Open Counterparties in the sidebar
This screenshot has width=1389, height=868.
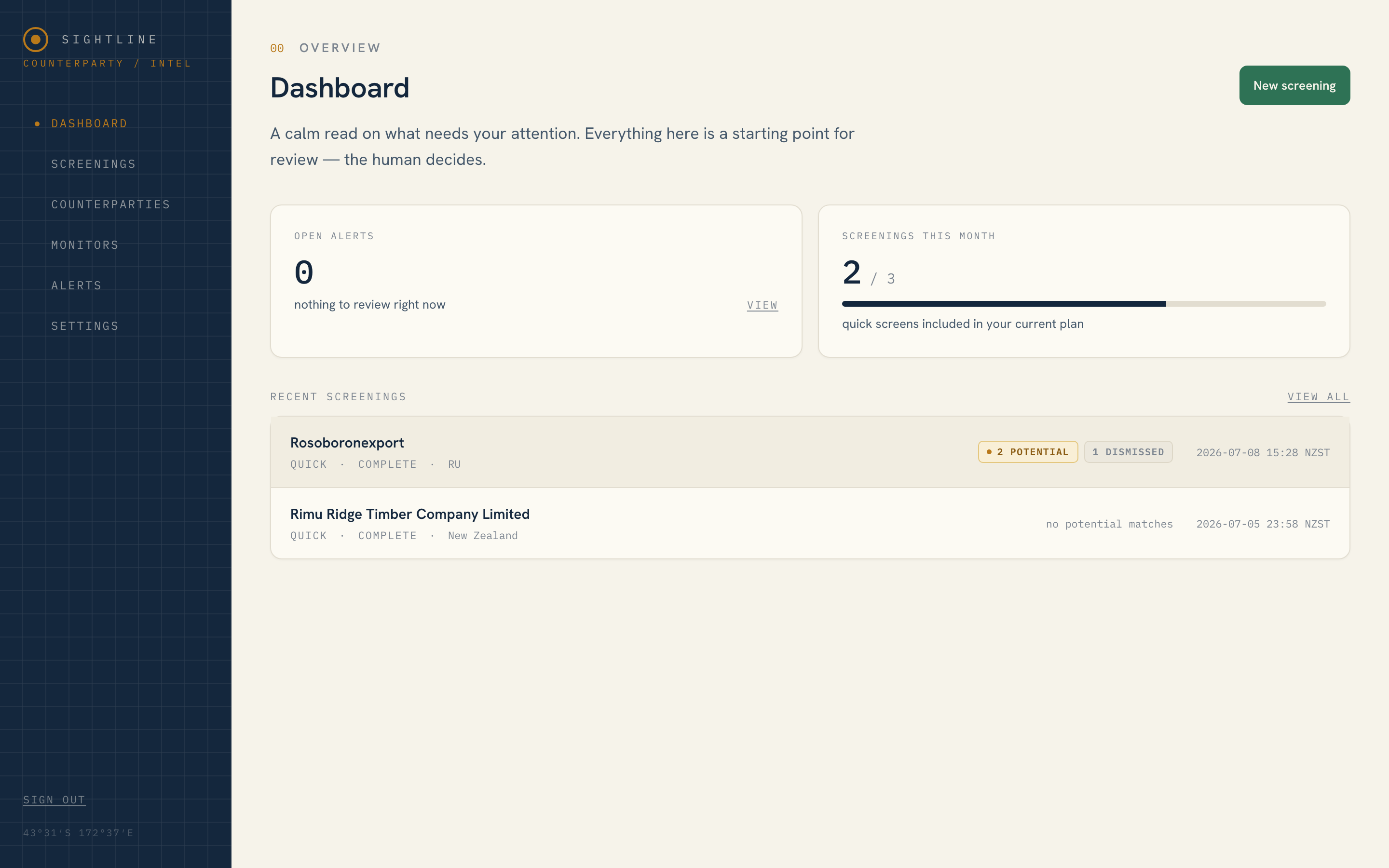(111, 205)
